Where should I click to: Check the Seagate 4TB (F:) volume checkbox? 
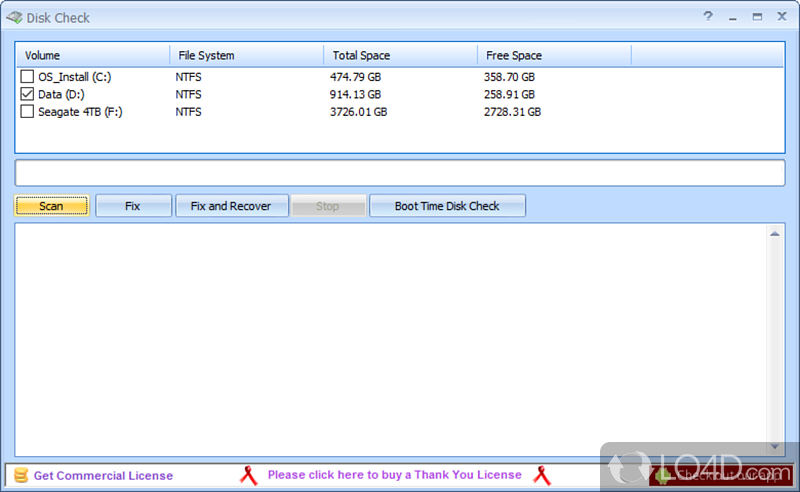27,111
